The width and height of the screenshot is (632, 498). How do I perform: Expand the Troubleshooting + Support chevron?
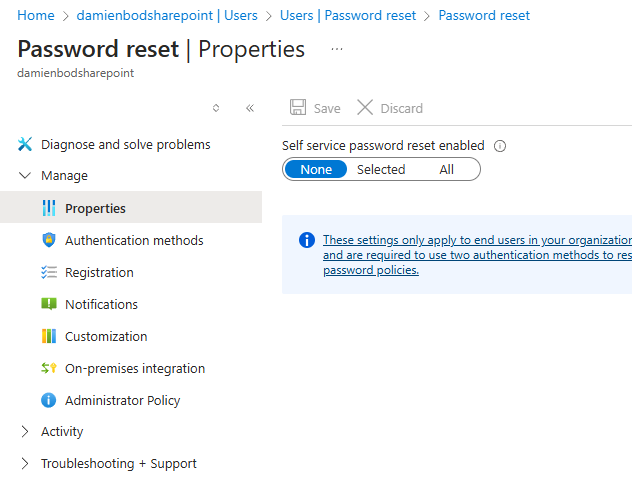coord(25,463)
